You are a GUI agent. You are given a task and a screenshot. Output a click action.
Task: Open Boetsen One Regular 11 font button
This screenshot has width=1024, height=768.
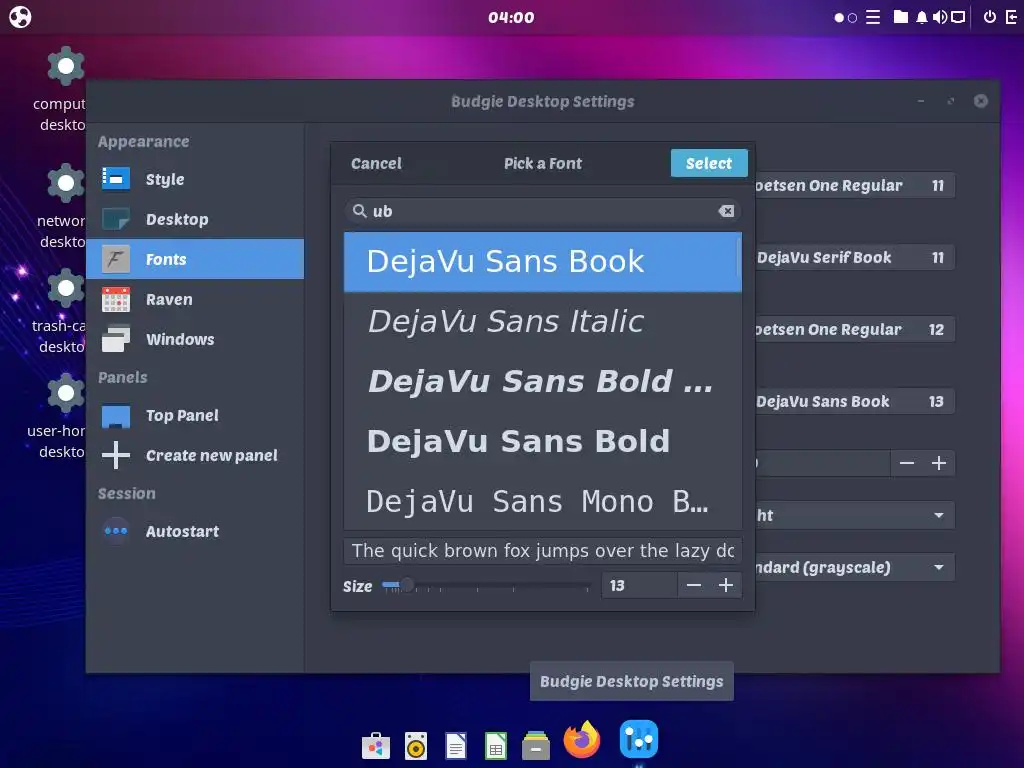[856, 185]
